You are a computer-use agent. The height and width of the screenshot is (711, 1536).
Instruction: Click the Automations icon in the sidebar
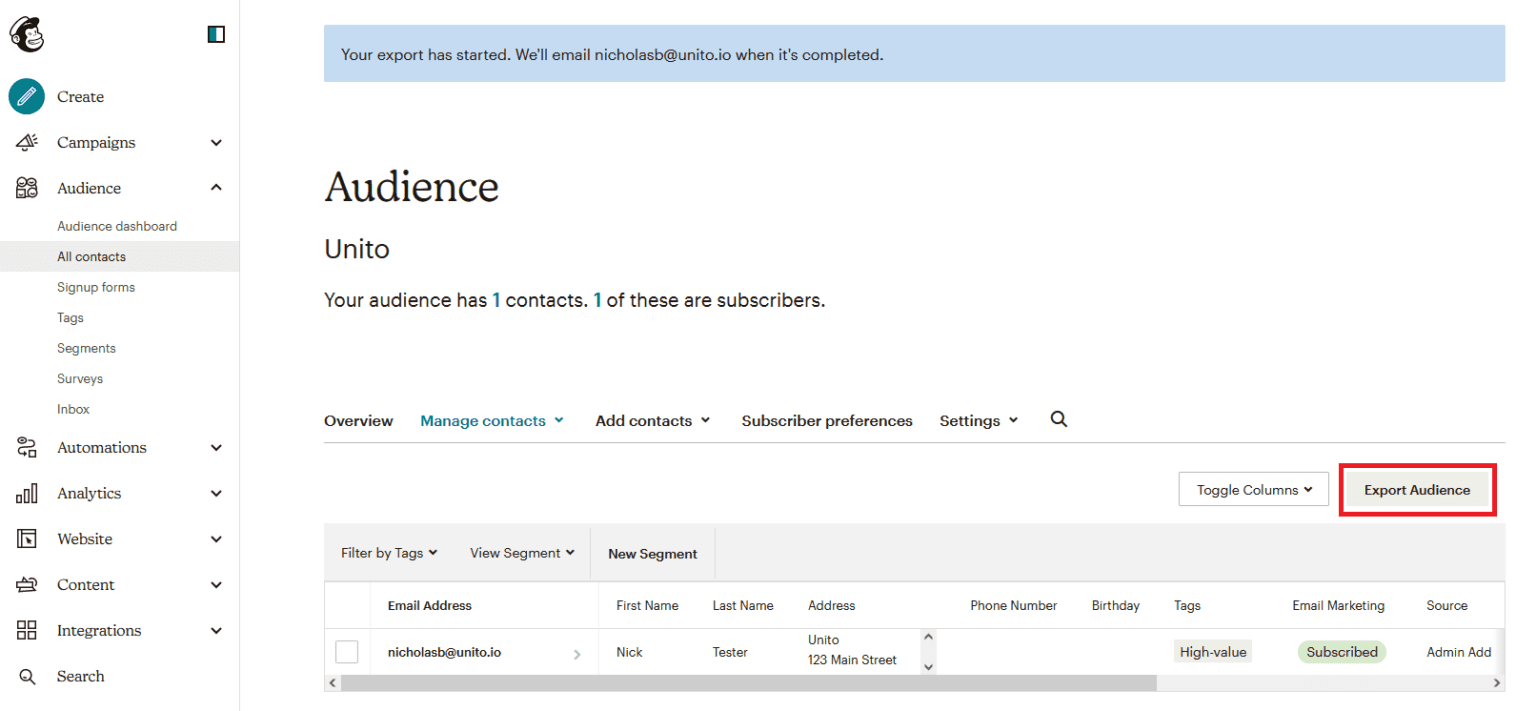tap(26, 447)
